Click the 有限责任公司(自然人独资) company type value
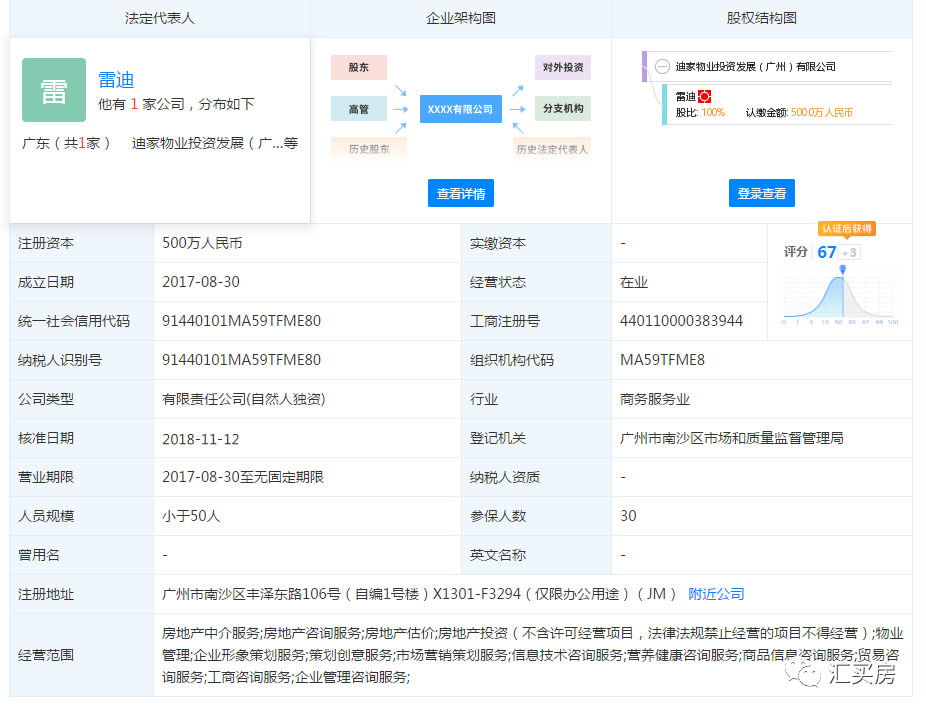 (x=243, y=399)
